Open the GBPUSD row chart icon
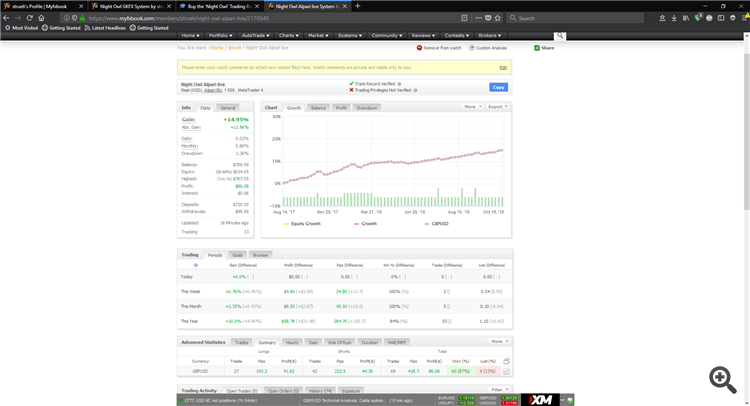This screenshot has width=750, height=406. [x=507, y=371]
